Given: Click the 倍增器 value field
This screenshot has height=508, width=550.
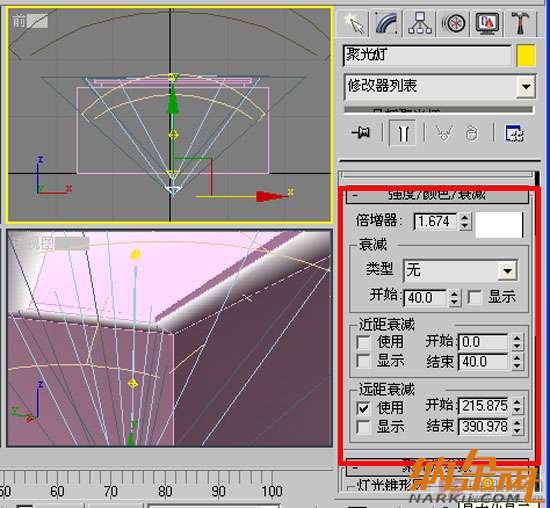Looking at the screenshot, I should click(435, 222).
